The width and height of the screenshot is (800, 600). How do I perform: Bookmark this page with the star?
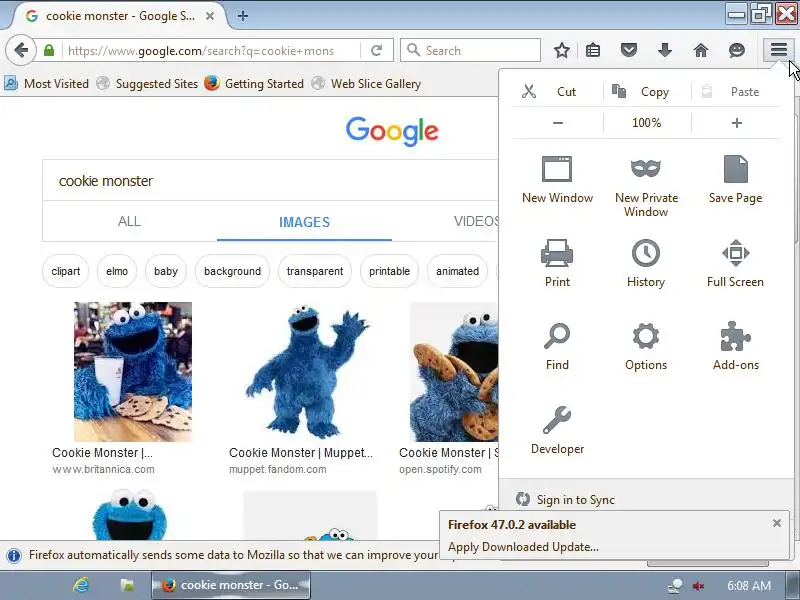pyautogui.click(x=562, y=50)
